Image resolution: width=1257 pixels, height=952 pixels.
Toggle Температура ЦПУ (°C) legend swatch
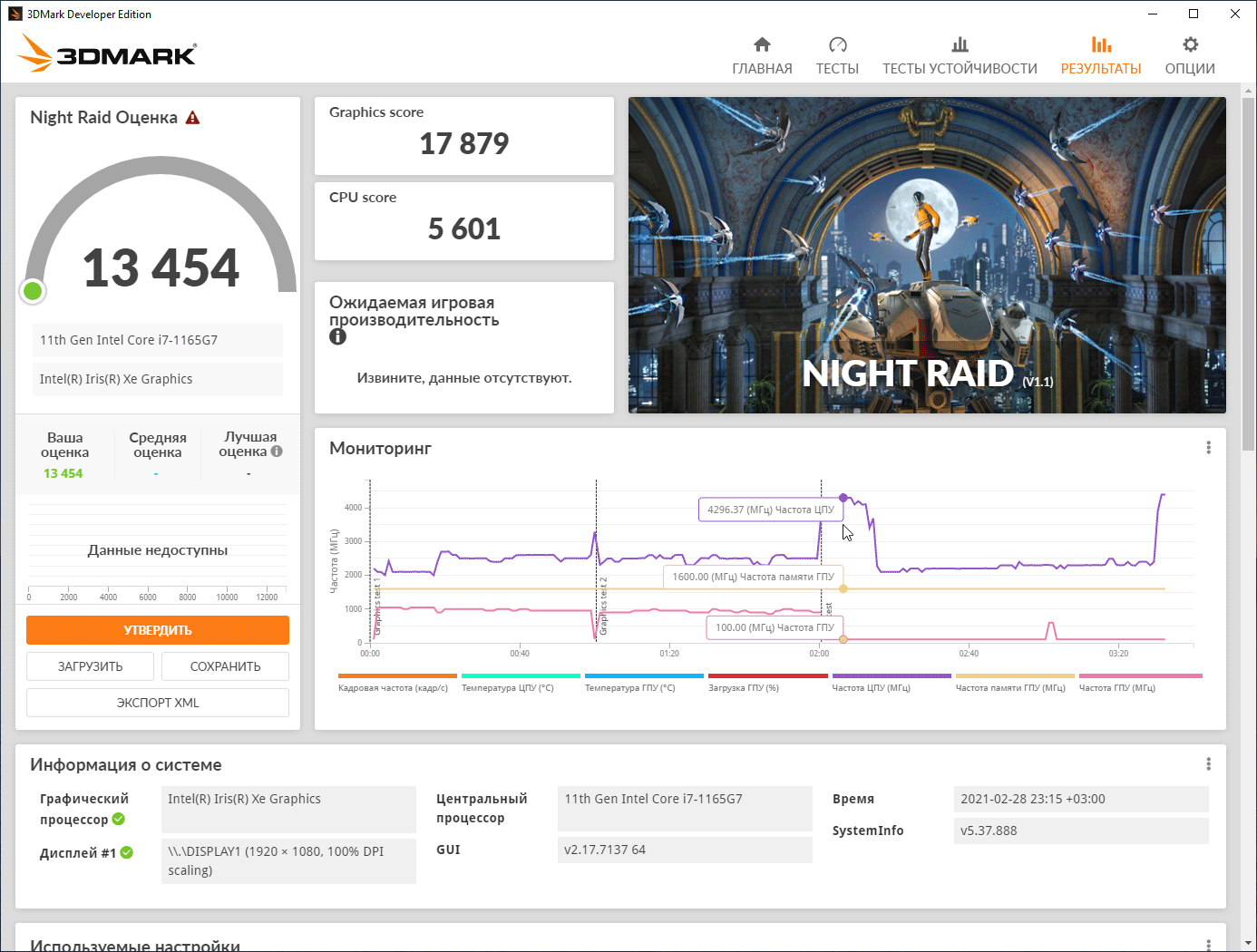click(x=521, y=675)
